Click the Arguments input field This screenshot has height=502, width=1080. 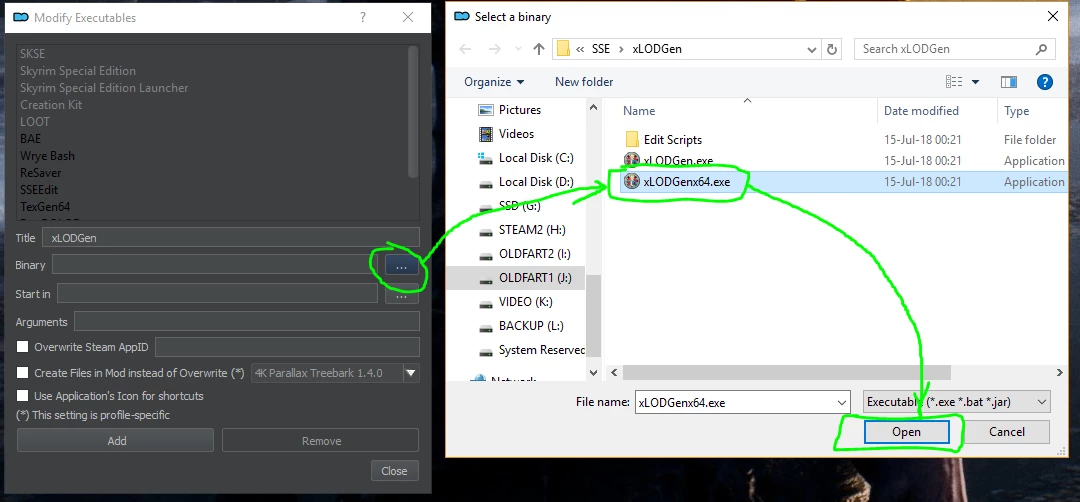click(x=247, y=322)
